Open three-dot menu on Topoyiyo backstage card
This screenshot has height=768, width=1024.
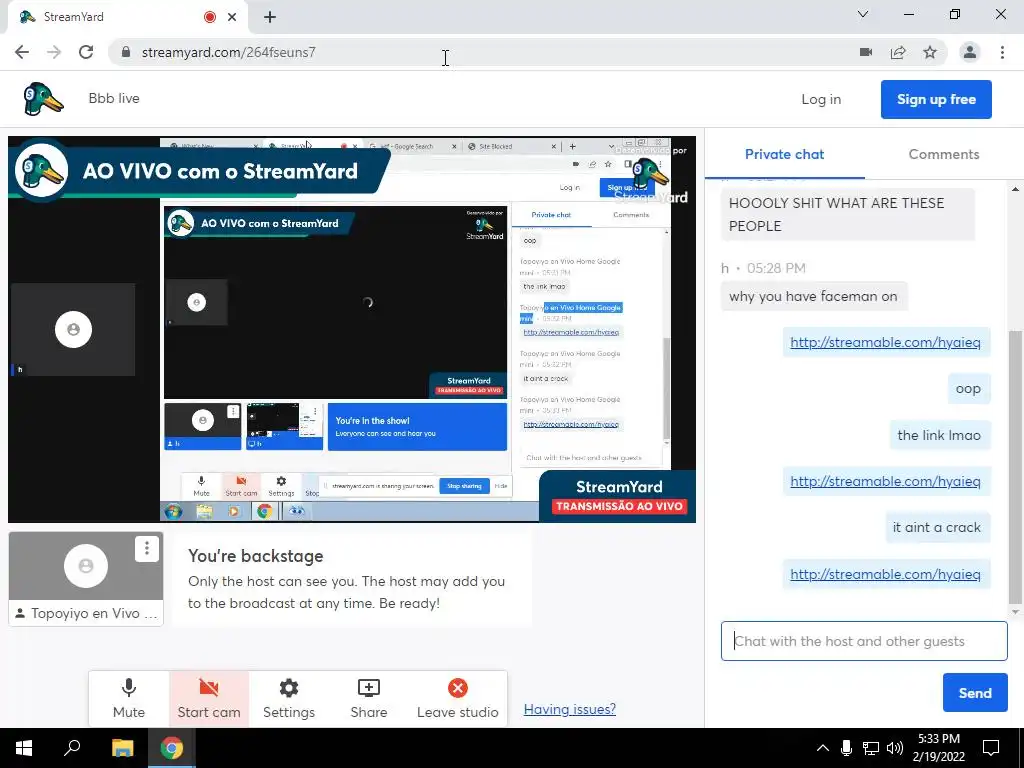[147, 548]
